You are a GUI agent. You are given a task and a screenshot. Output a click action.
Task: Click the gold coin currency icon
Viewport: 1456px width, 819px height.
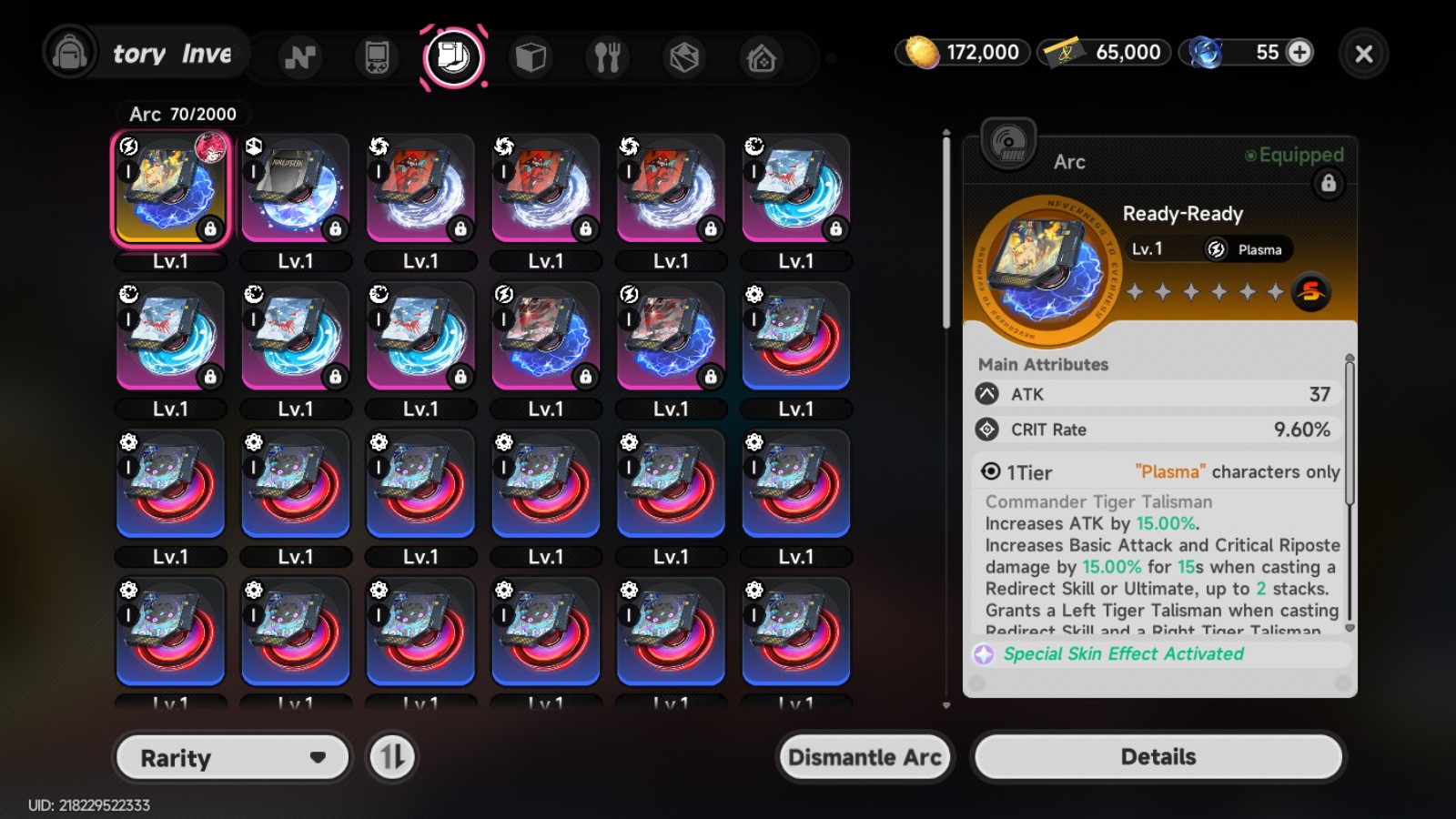921,53
